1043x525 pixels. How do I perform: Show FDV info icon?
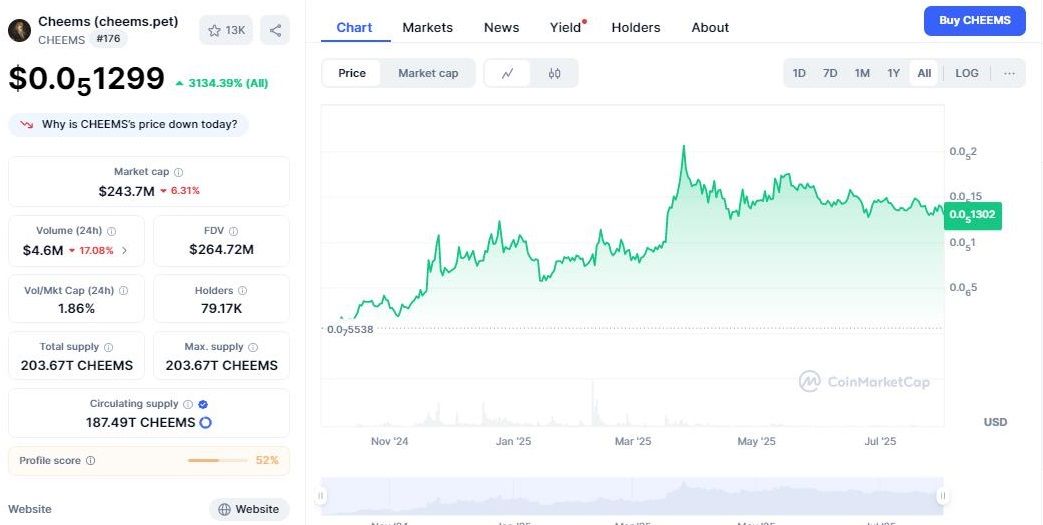[233, 232]
